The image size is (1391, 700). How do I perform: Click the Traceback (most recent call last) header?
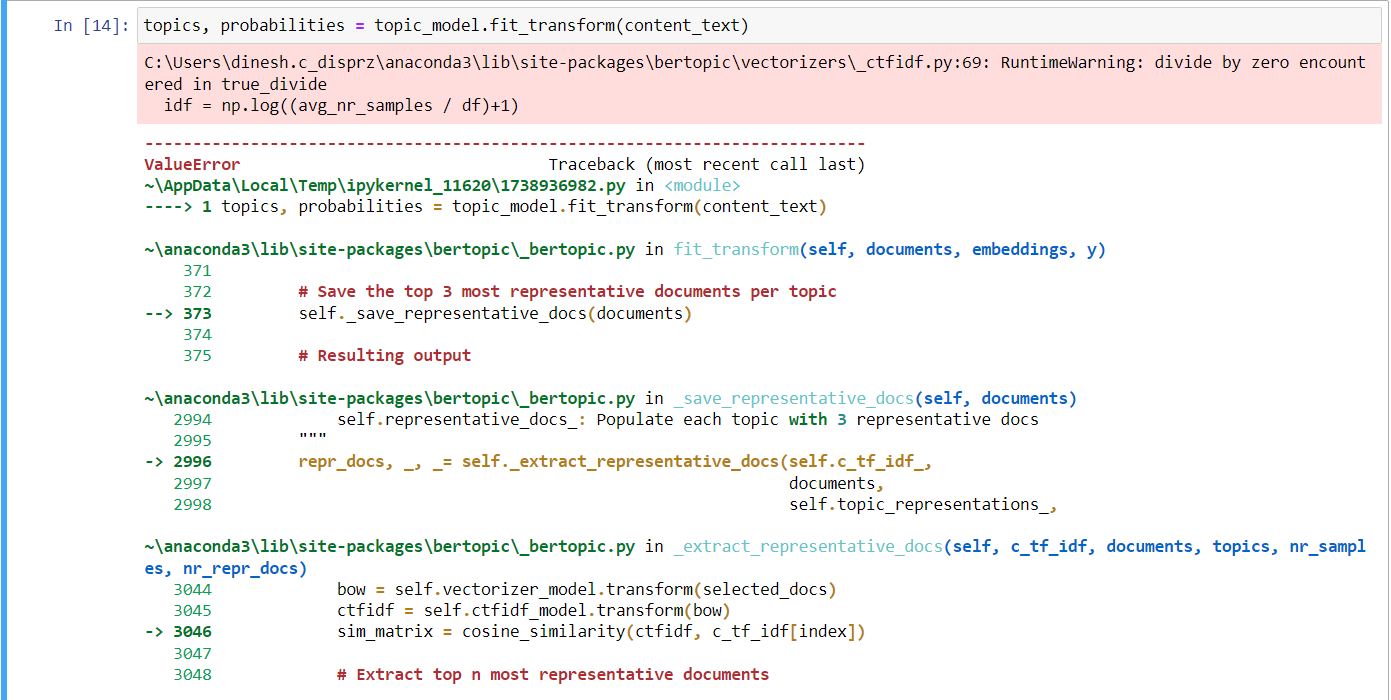click(706, 163)
